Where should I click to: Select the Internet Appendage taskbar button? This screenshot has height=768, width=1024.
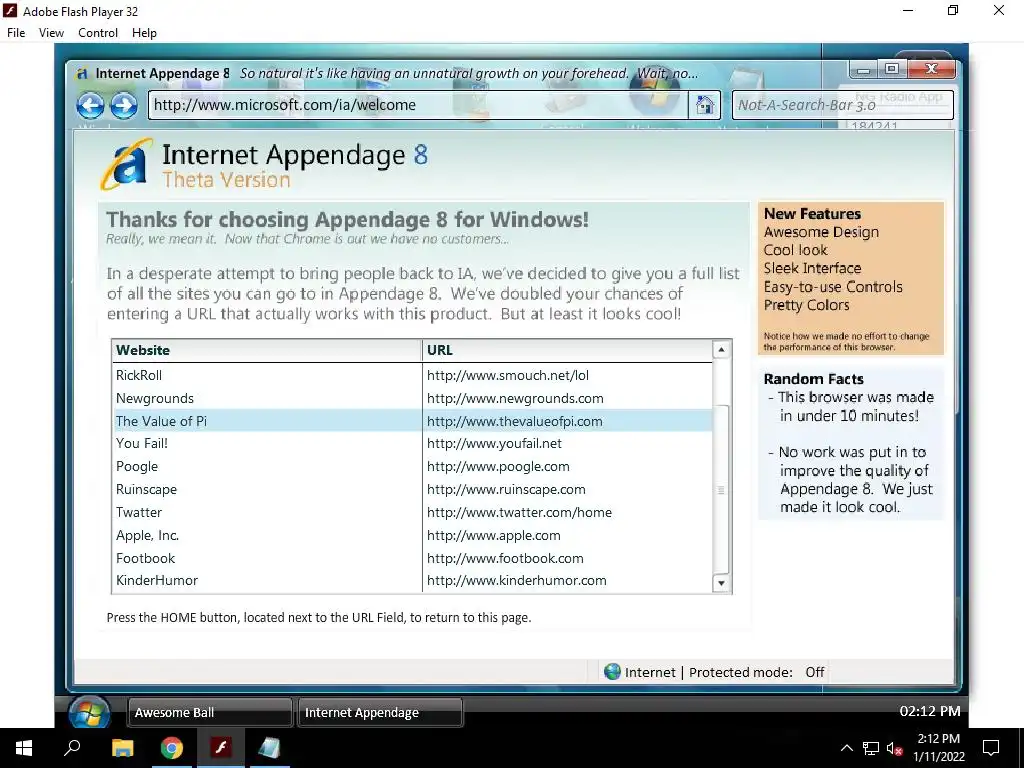click(380, 712)
